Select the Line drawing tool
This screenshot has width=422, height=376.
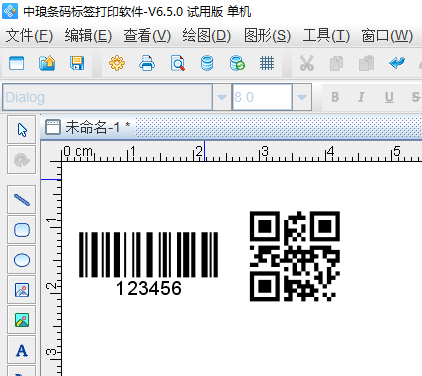[x=22, y=200]
